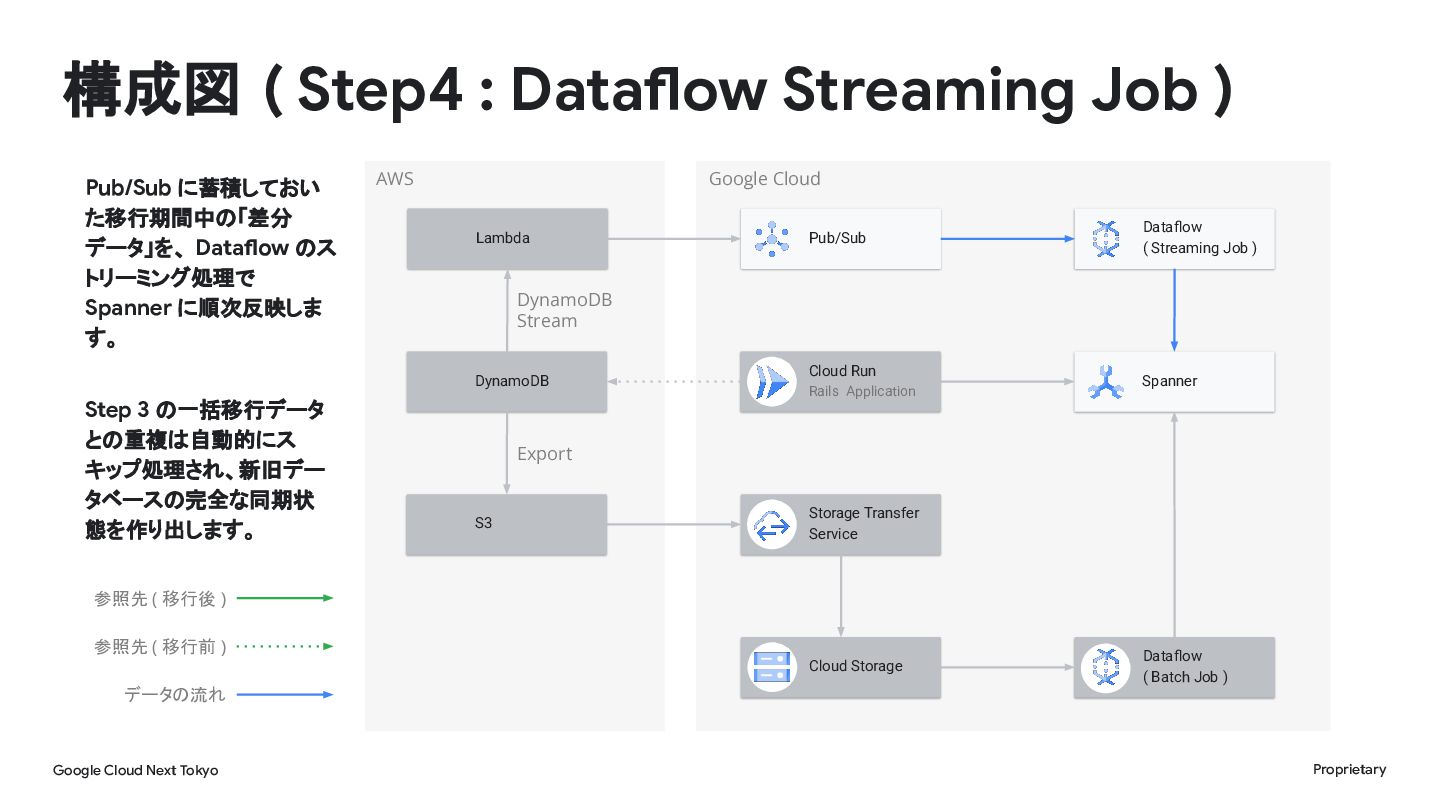Click the Spanner icon
The width and height of the screenshot is (1440, 810).
click(1105, 382)
